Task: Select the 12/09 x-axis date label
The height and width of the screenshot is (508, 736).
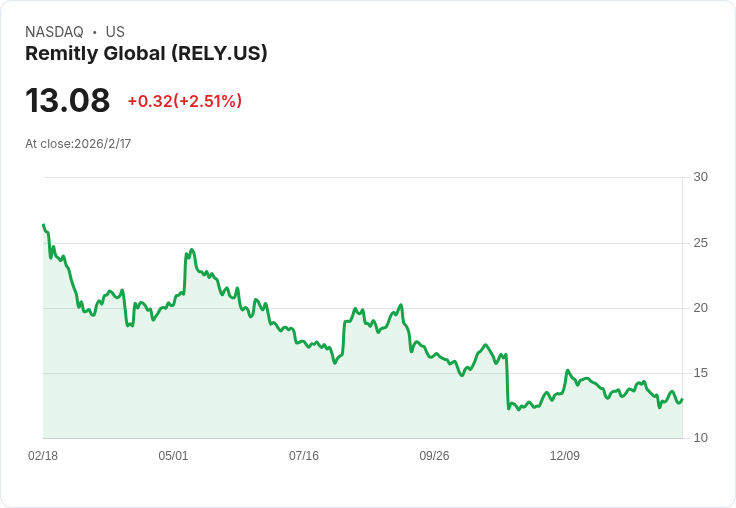Action: point(565,455)
